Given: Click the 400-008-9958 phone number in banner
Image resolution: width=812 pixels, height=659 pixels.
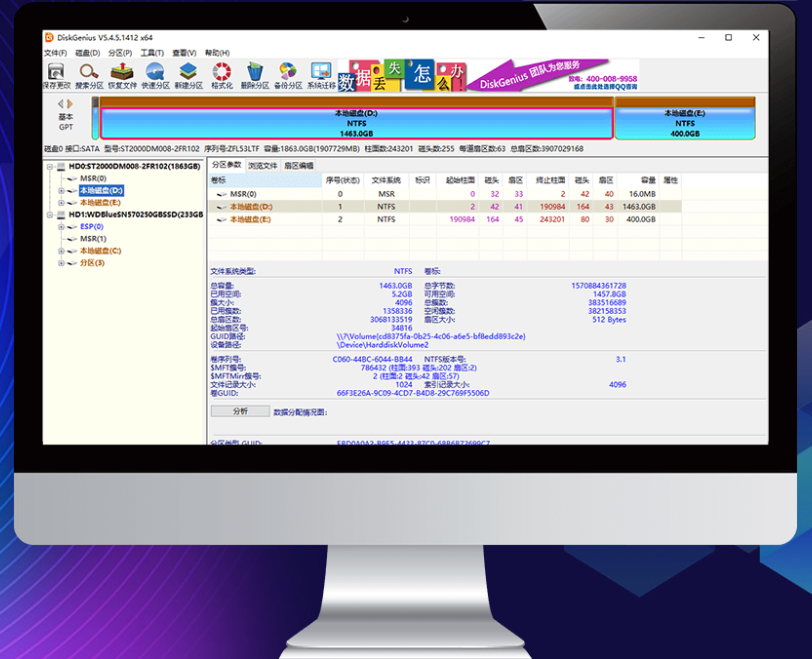Looking at the screenshot, I should coord(611,79).
